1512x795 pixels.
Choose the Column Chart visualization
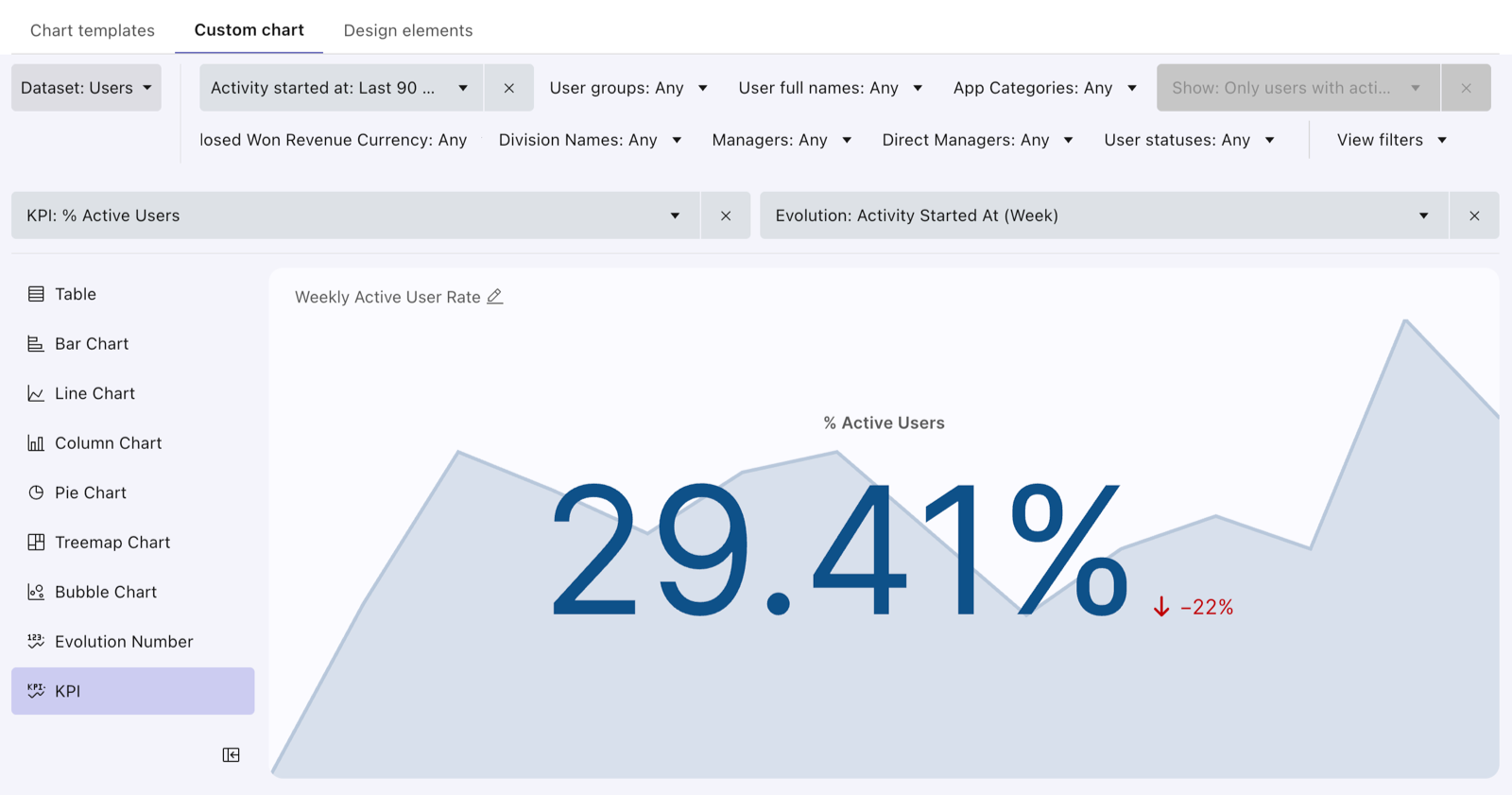[133, 443]
